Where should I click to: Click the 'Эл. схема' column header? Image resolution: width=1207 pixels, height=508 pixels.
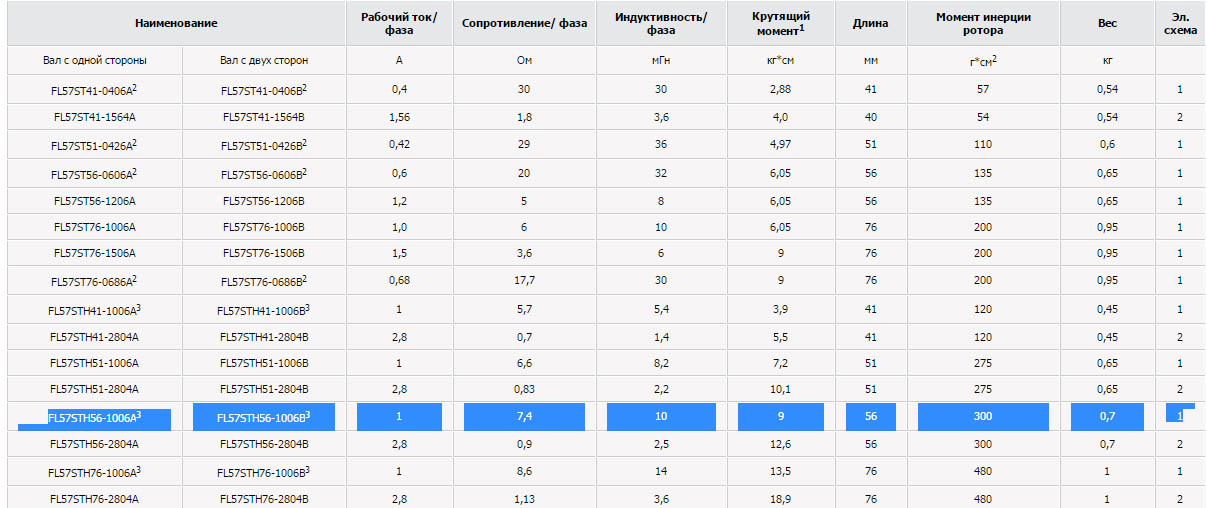[1180, 23]
